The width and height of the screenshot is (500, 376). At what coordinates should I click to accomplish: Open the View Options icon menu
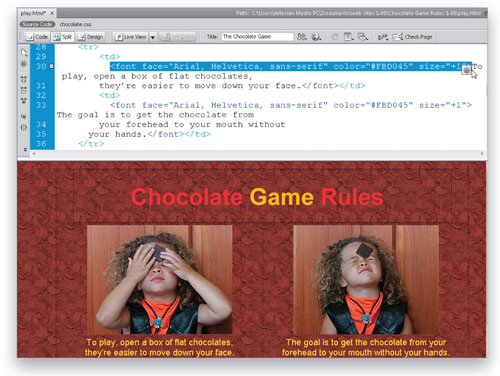pos(348,37)
